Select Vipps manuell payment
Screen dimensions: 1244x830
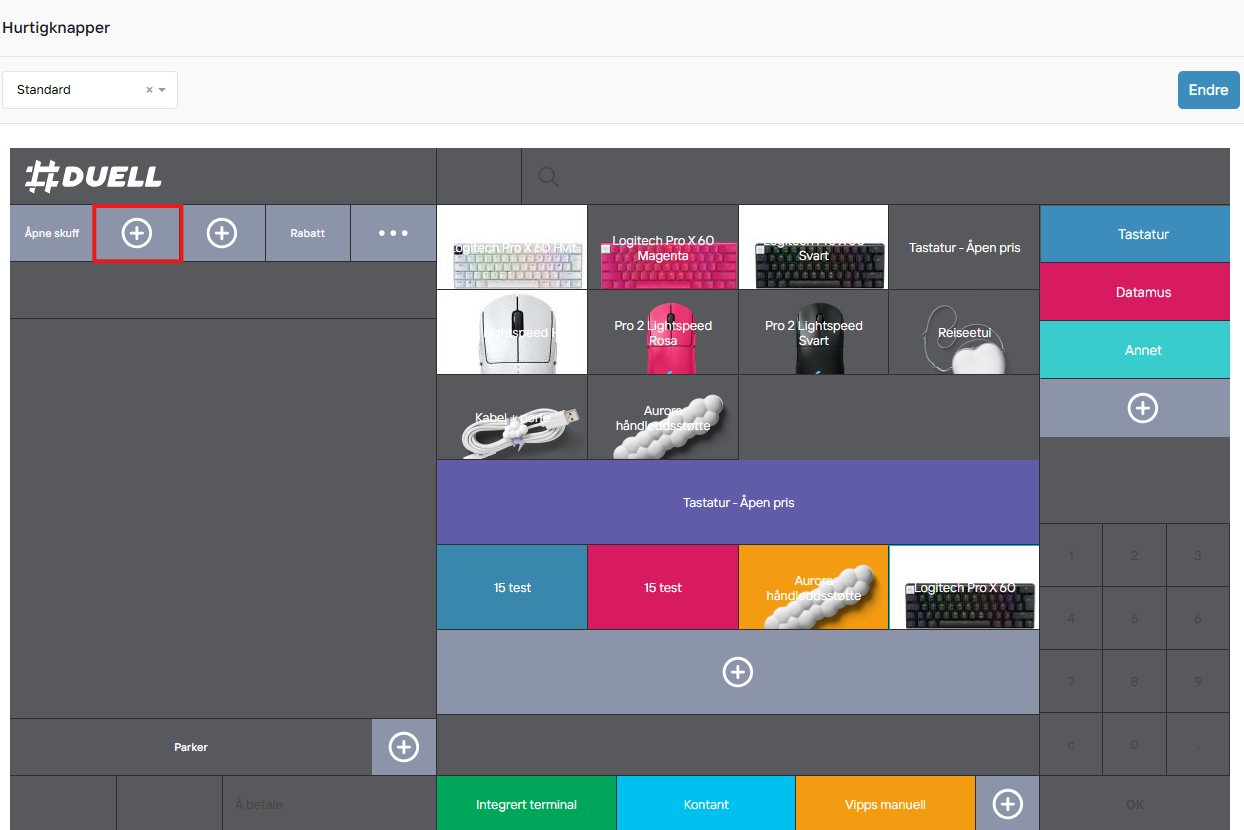(885, 804)
